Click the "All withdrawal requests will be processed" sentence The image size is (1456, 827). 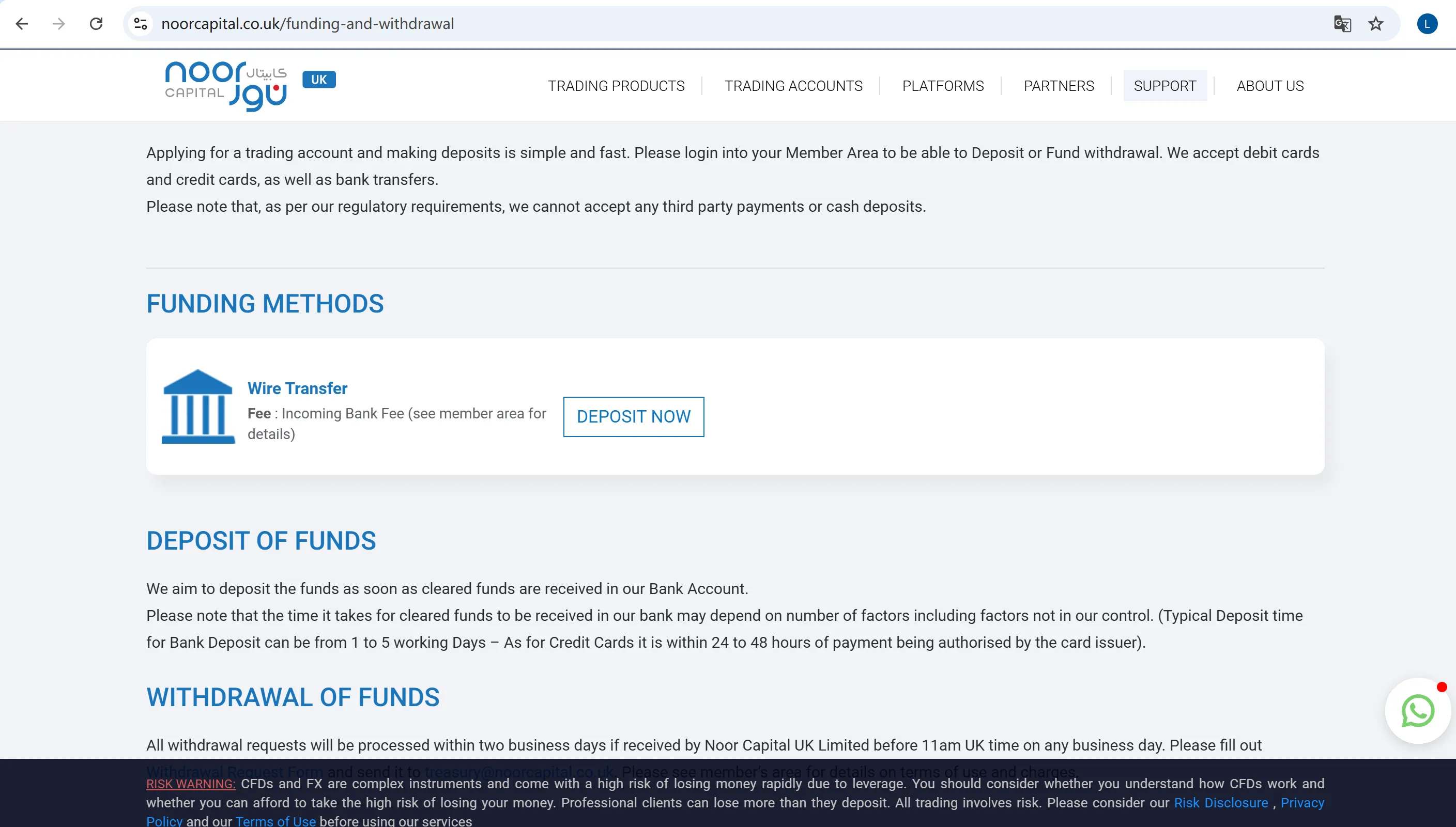pos(703,745)
